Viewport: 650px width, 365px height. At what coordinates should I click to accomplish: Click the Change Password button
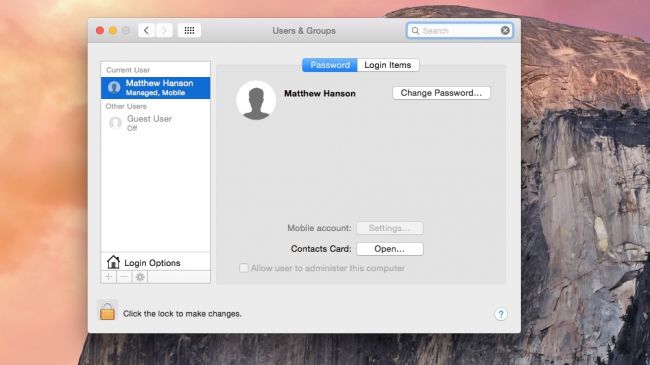coord(441,93)
